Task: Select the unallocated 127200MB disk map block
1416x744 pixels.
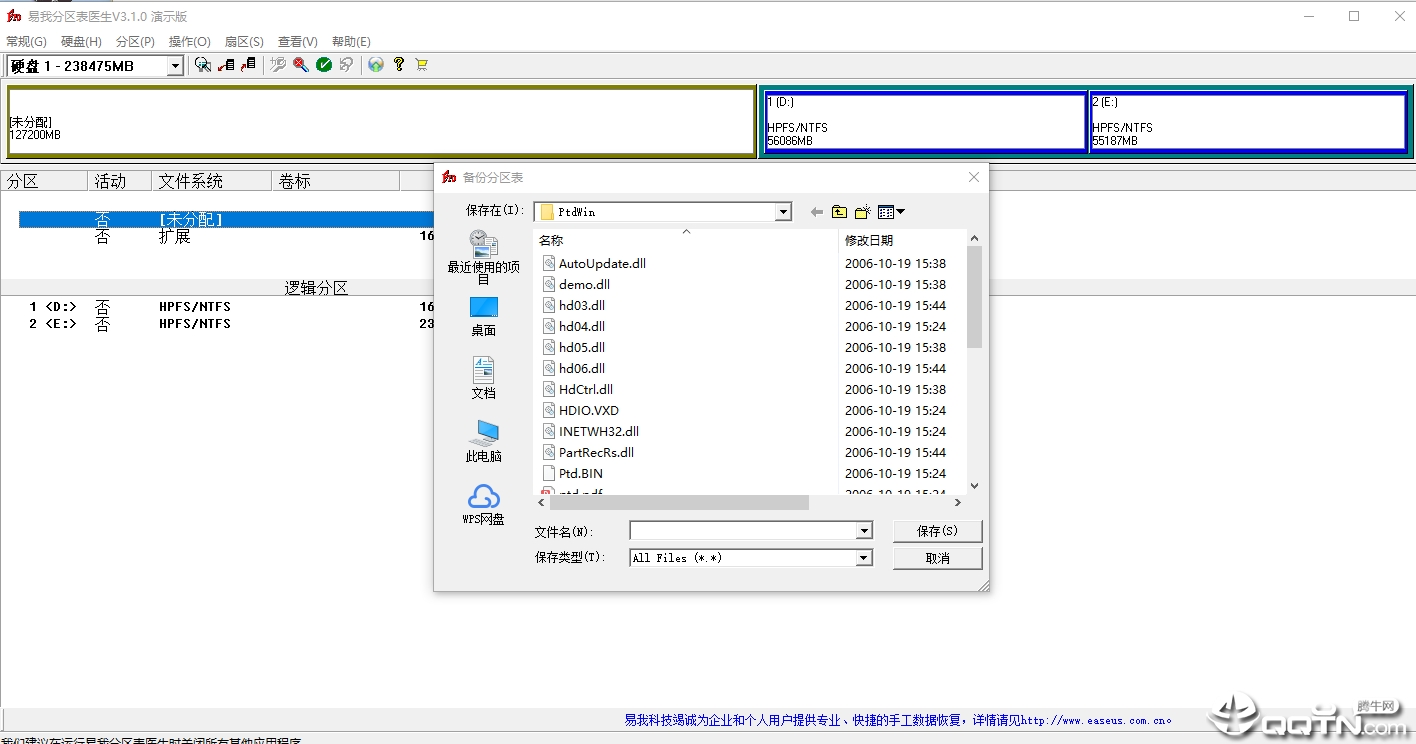Action: 382,121
